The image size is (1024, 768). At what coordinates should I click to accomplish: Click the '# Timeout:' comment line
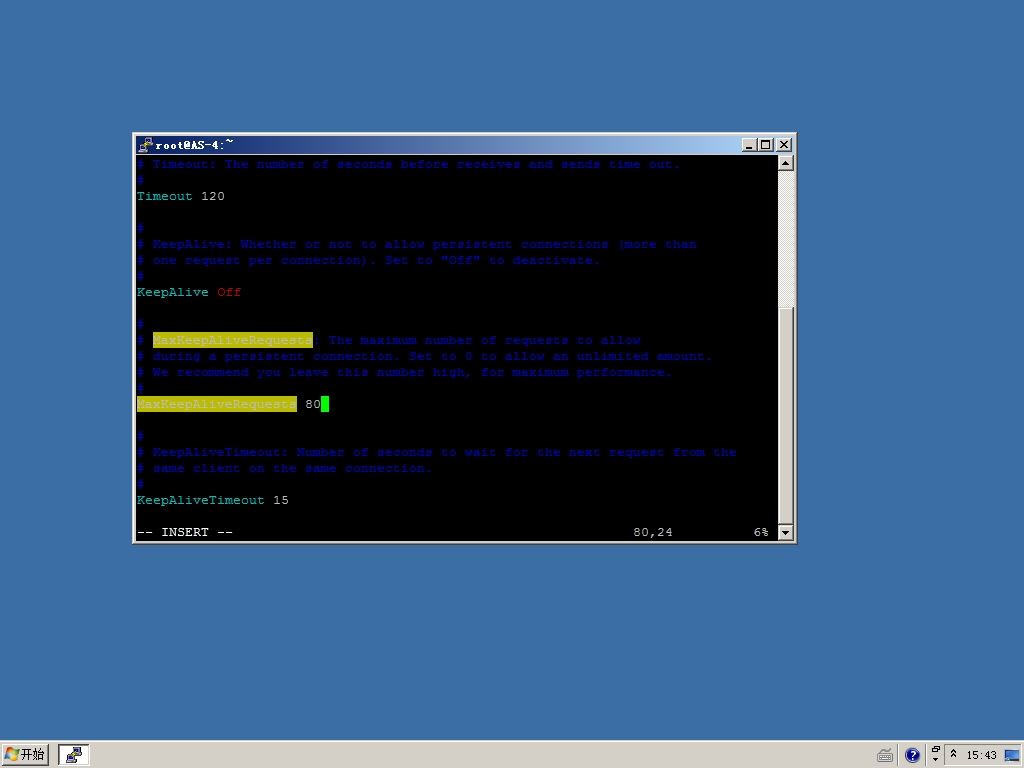(408, 164)
